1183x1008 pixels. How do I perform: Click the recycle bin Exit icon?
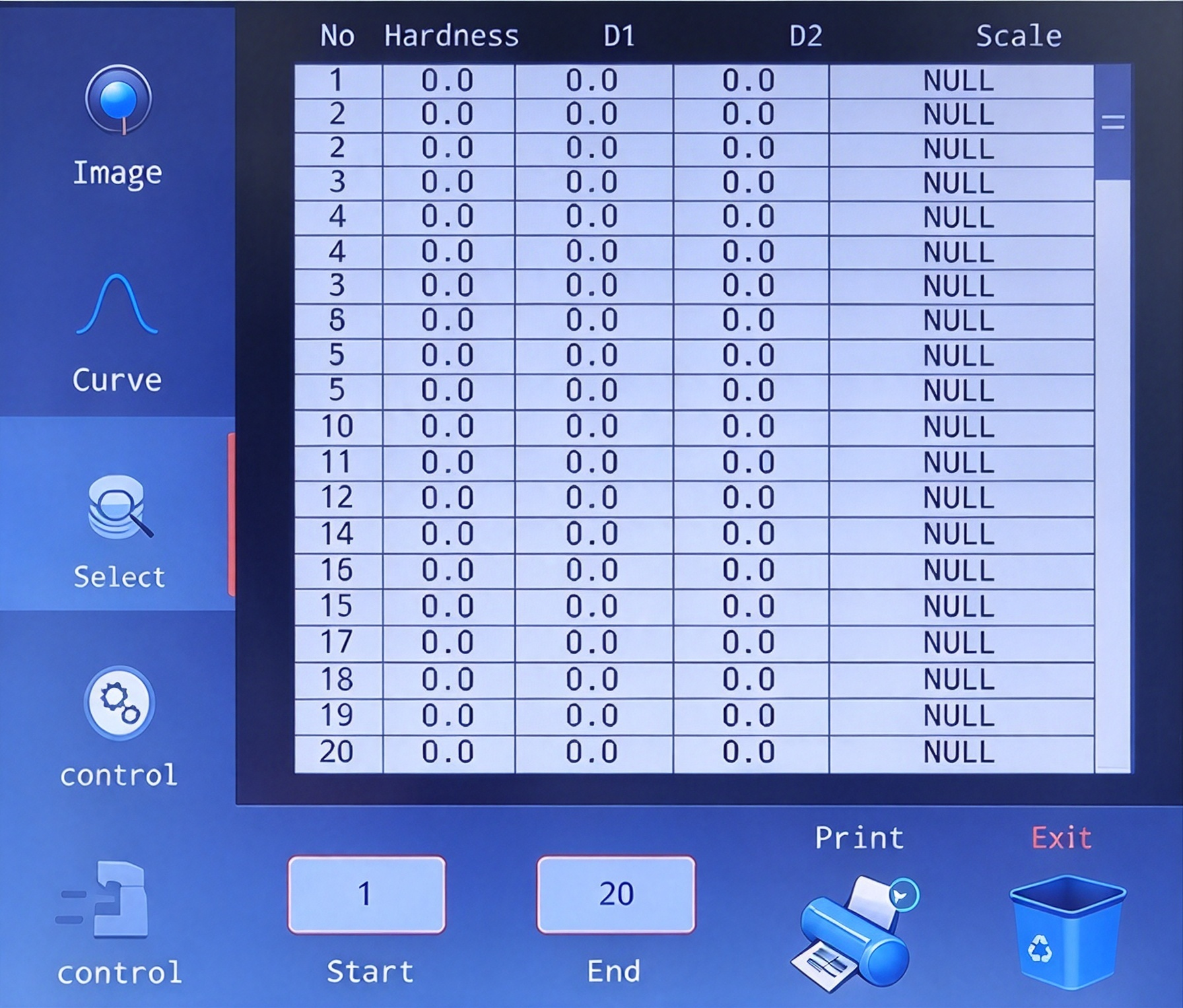[1067, 931]
